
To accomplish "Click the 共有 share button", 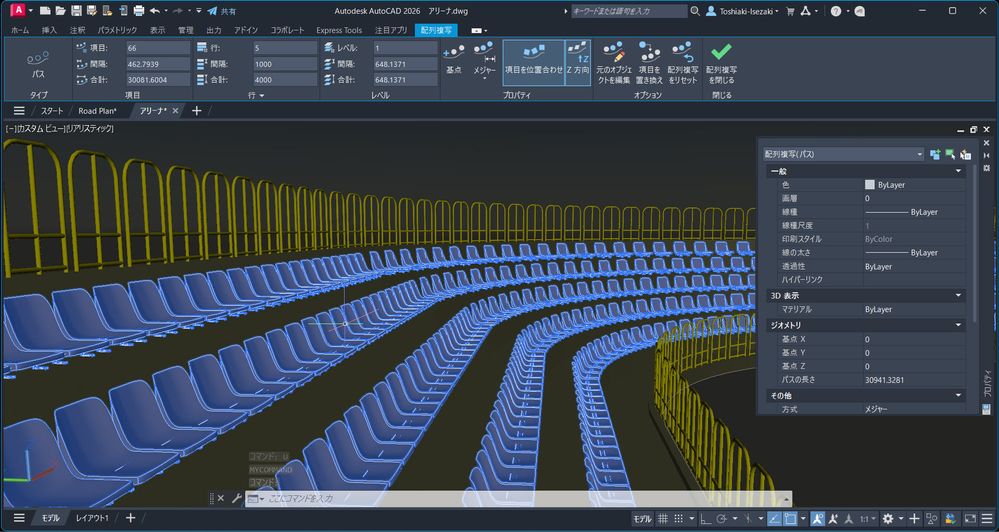I will (x=222, y=11).
